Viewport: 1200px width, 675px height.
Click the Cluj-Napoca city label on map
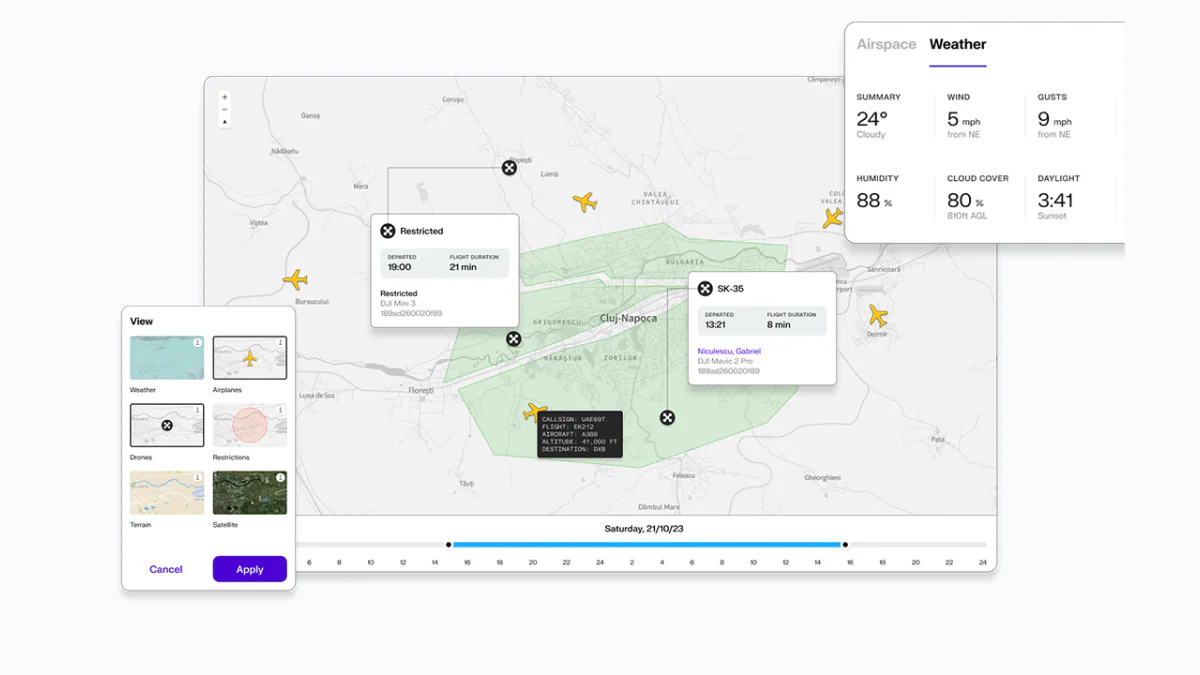pyautogui.click(x=628, y=318)
